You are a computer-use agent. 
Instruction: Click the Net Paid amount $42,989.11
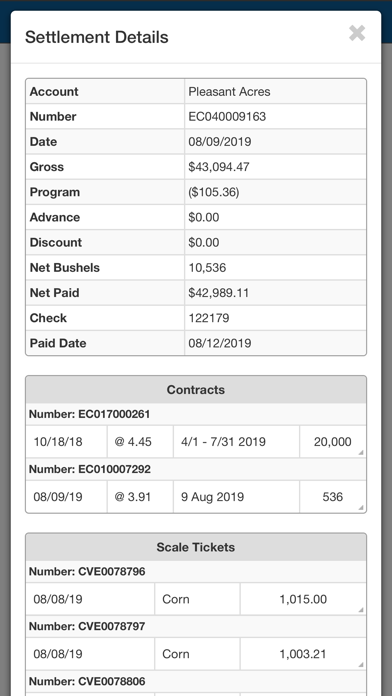[x=218, y=293]
